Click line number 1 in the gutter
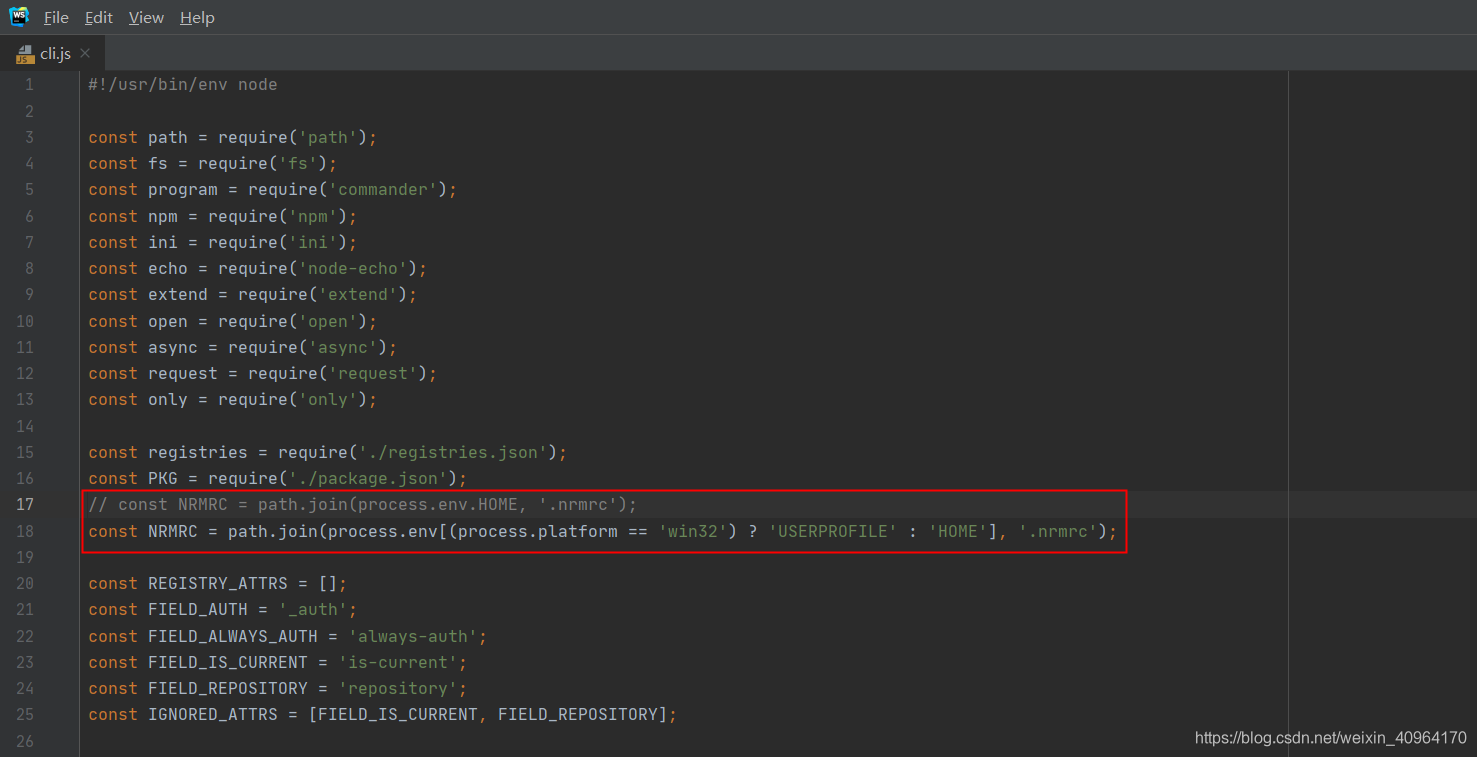Screen dimensions: 1477x757 pyautogui.click(x=29, y=85)
